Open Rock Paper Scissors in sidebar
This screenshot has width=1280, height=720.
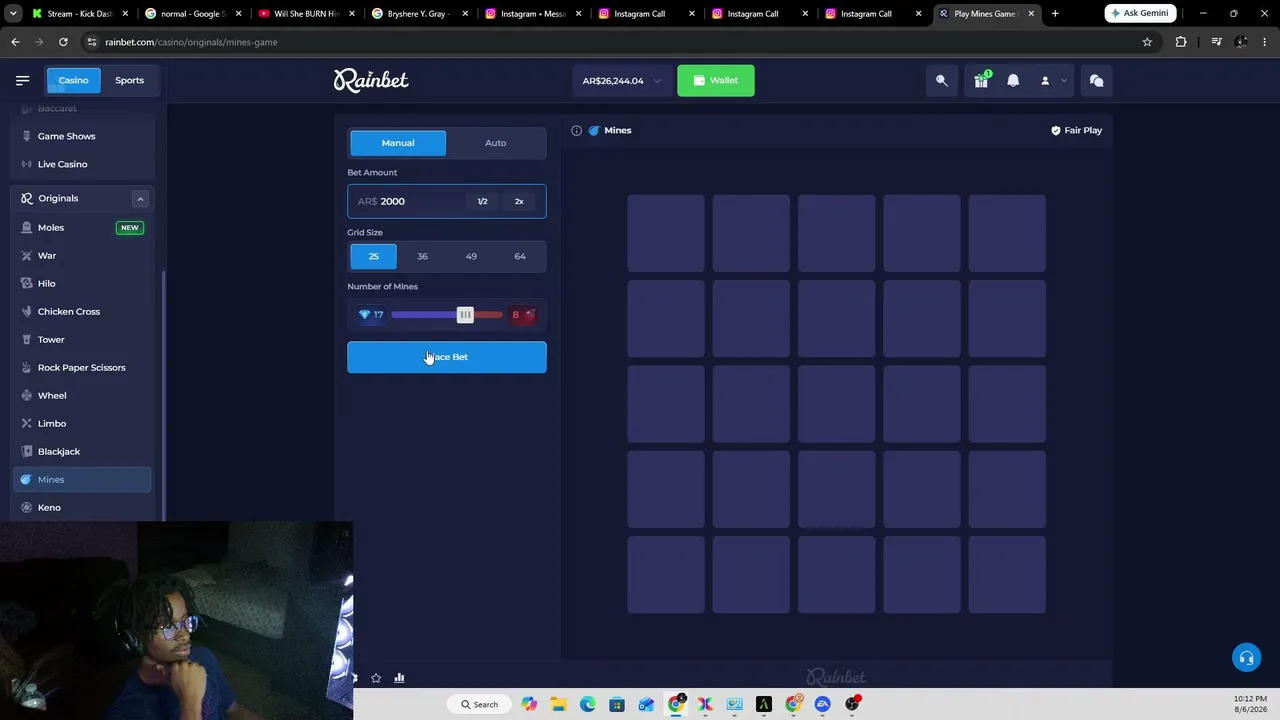coord(83,368)
